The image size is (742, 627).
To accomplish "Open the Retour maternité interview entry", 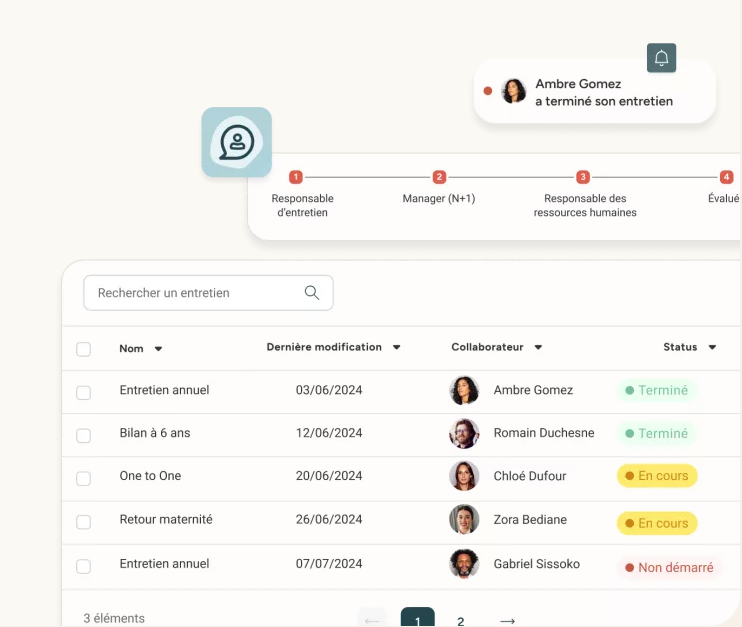I will (166, 520).
